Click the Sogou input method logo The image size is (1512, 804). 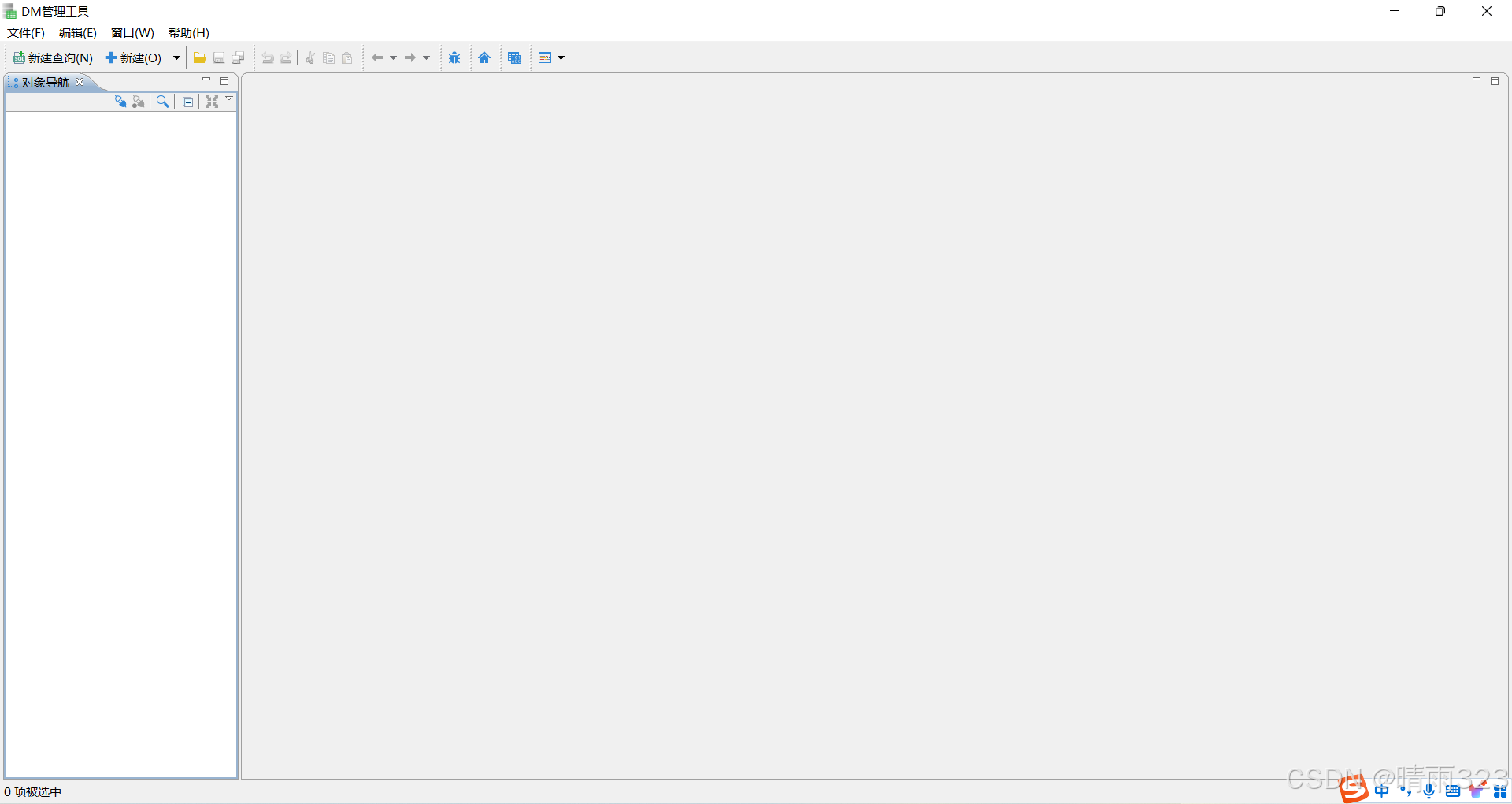1354,788
